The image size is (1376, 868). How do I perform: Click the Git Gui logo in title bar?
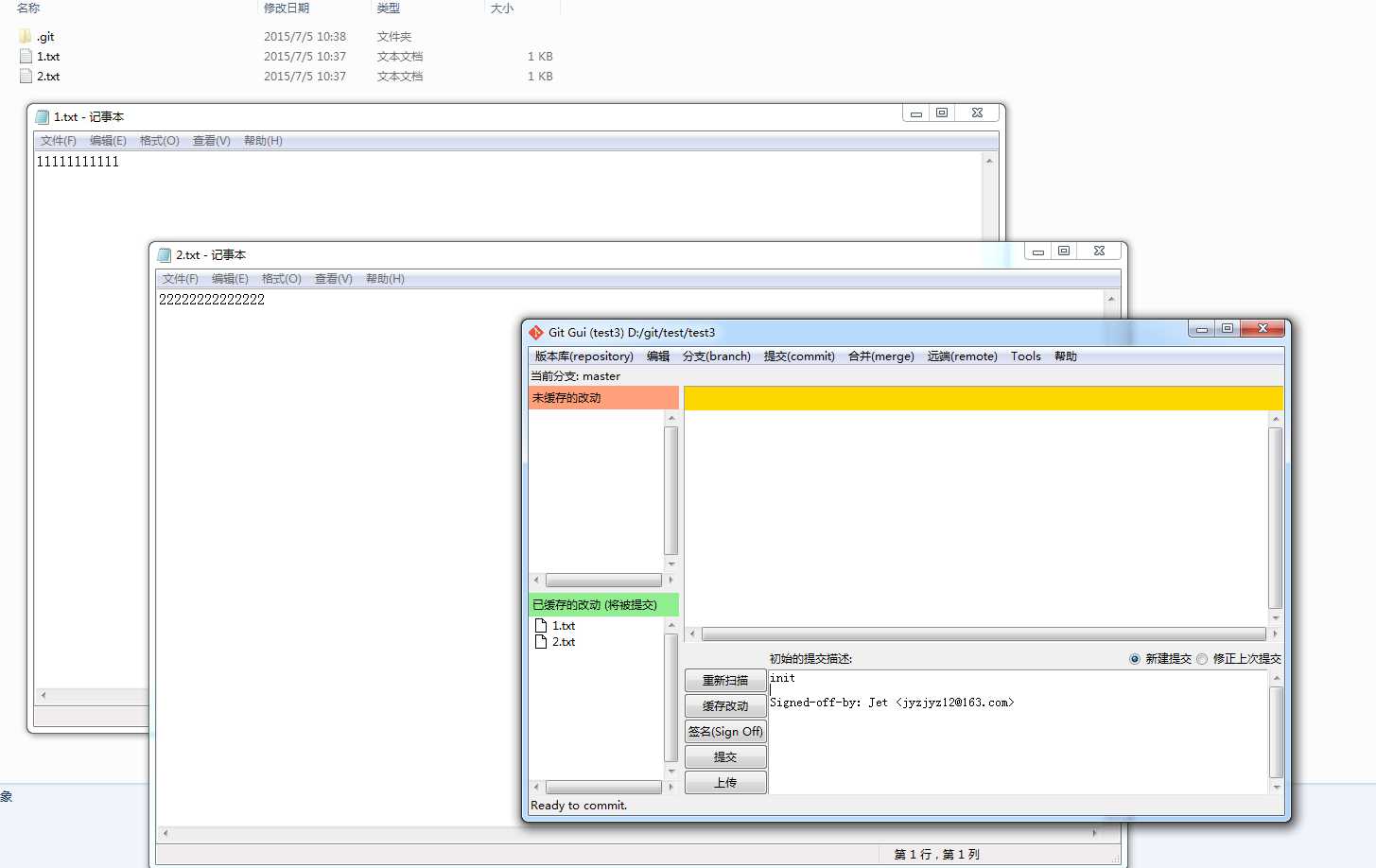(x=536, y=333)
